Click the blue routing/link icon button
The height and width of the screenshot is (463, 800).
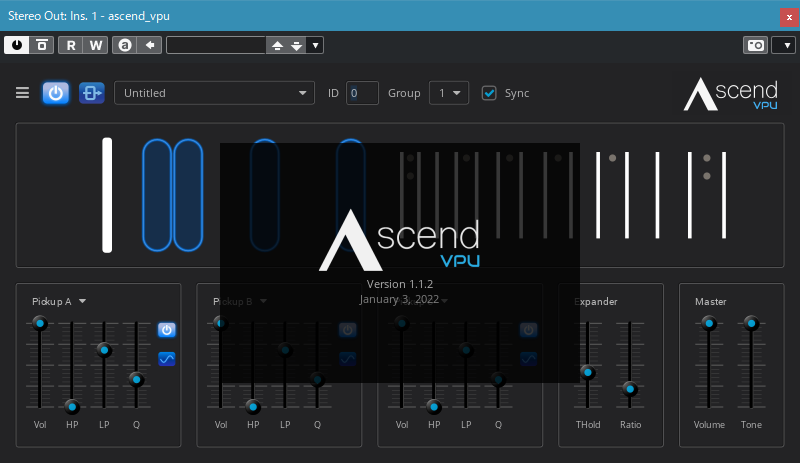92,93
